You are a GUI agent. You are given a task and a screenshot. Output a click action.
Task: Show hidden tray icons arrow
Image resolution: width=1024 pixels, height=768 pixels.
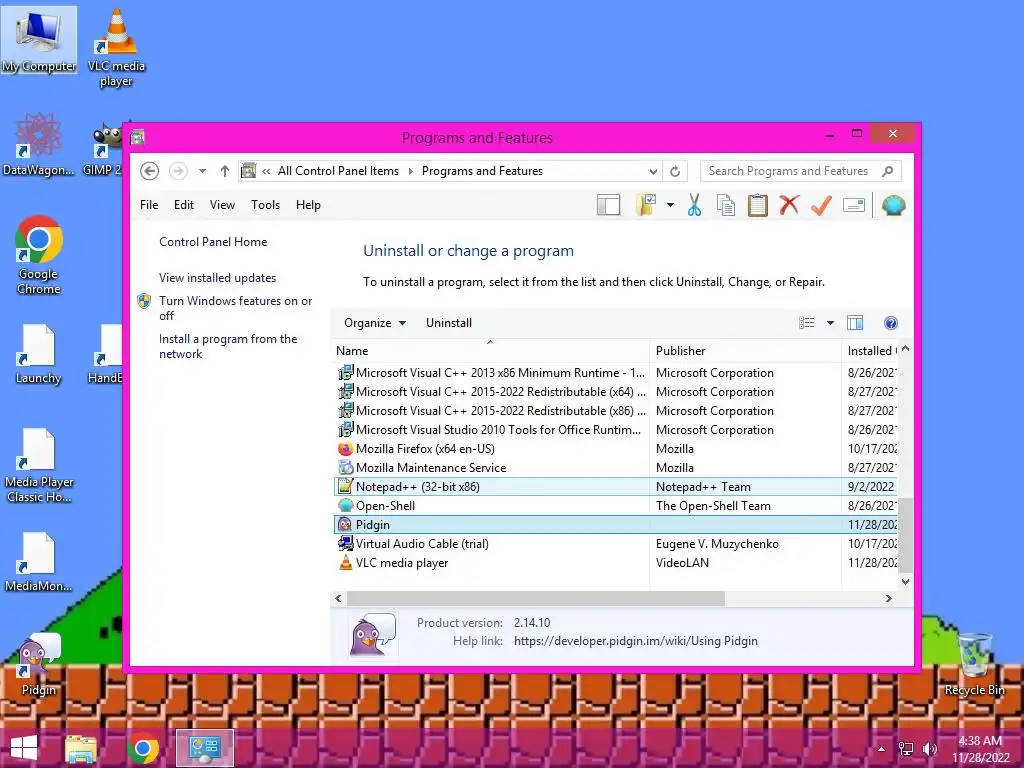click(882, 749)
